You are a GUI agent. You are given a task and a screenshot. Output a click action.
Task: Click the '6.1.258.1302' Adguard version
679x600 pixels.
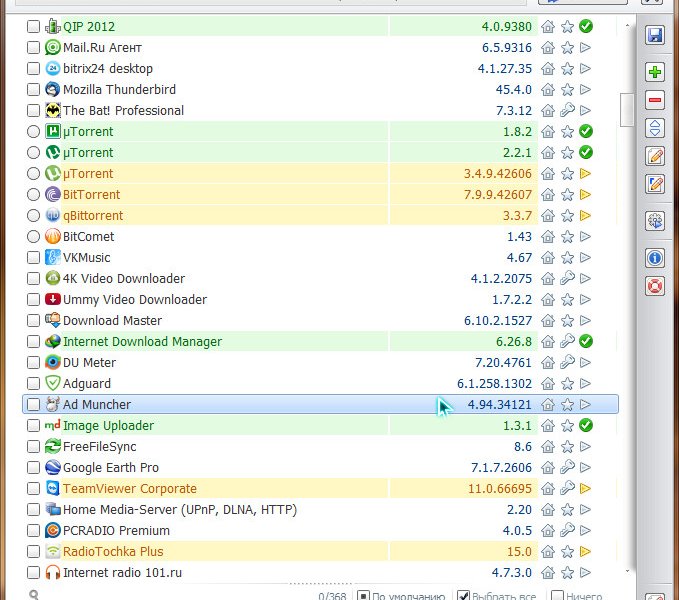494,384
